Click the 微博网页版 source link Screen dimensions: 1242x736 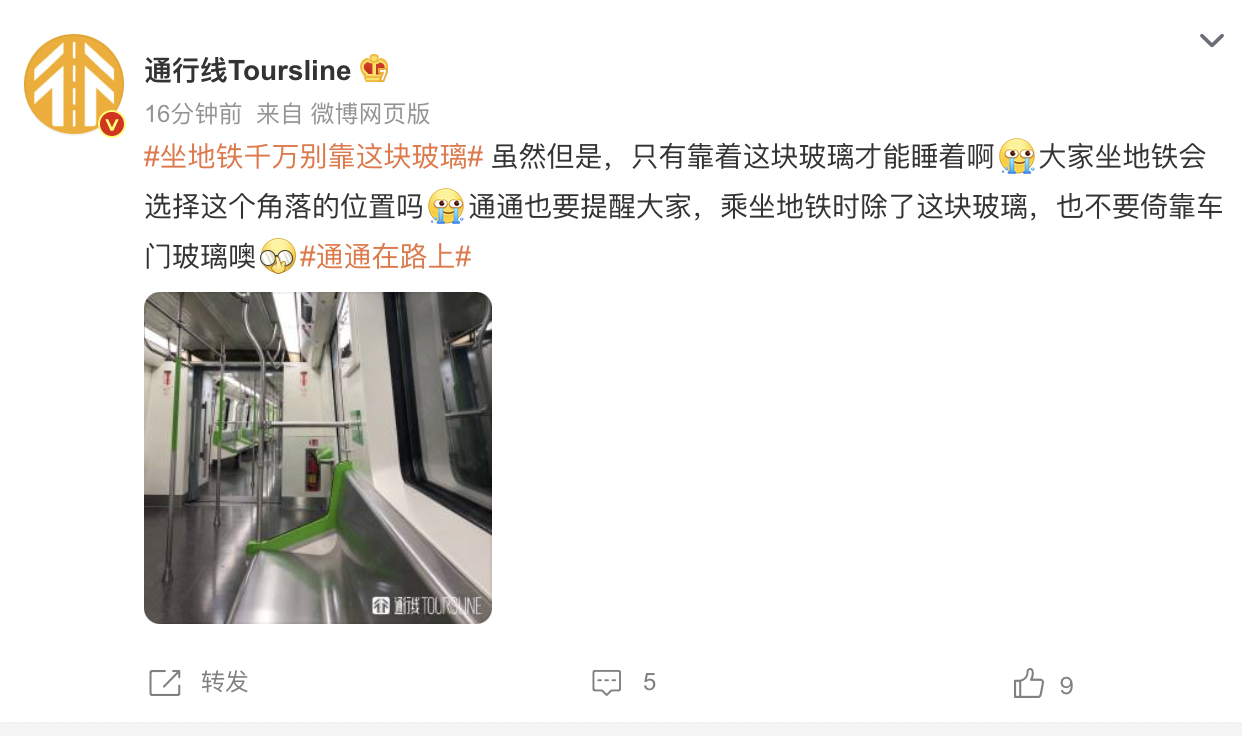click(370, 114)
